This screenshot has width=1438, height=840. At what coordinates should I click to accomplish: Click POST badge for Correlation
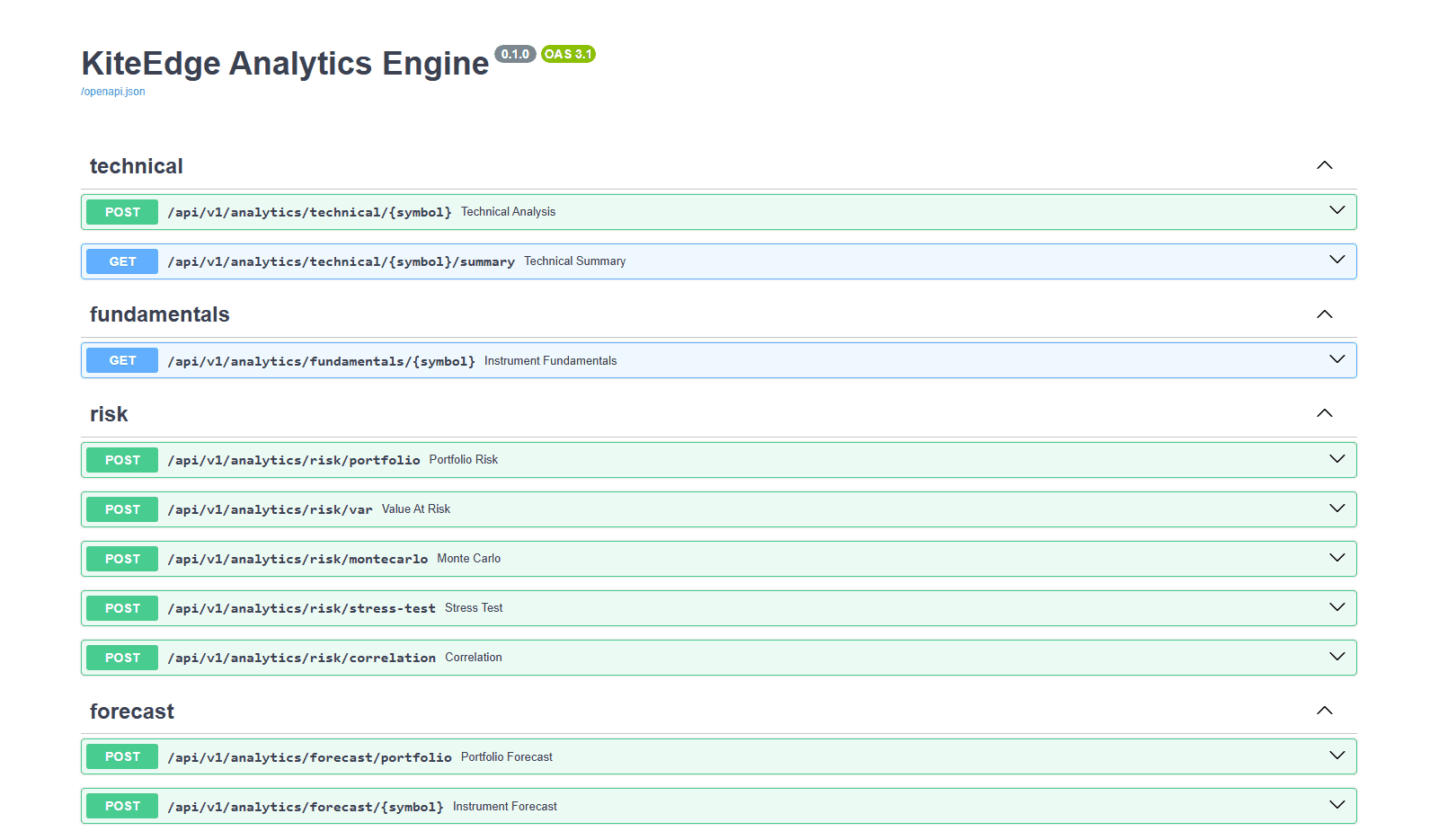point(122,658)
